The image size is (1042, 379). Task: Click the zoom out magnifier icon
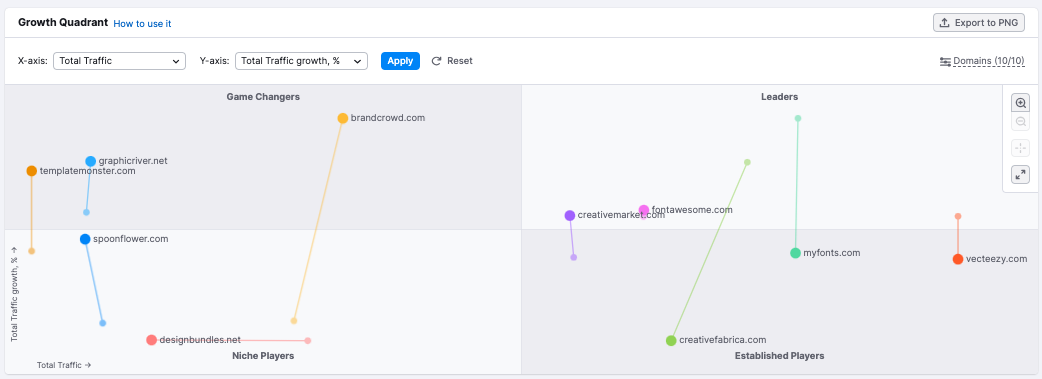pyautogui.click(x=1020, y=122)
